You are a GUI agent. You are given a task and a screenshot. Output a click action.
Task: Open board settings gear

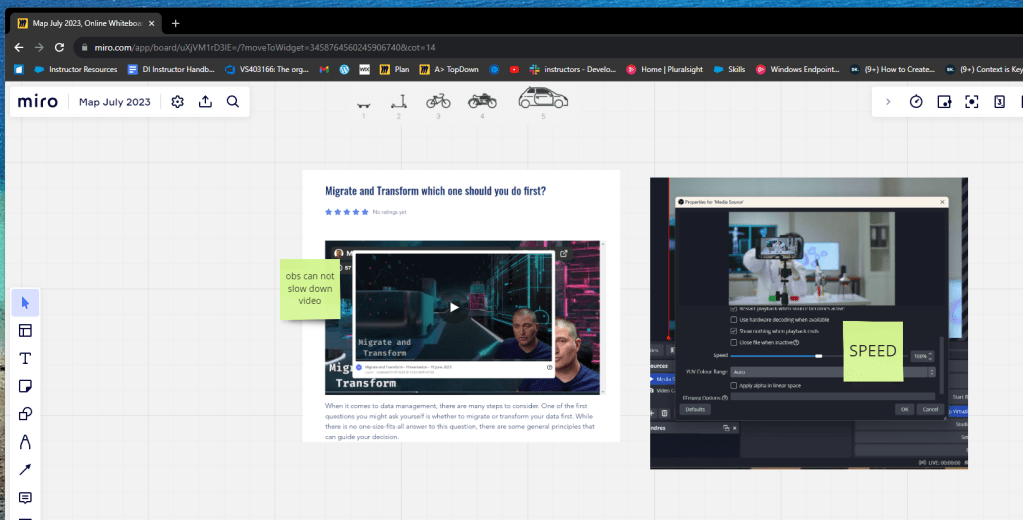click(177, 102)
